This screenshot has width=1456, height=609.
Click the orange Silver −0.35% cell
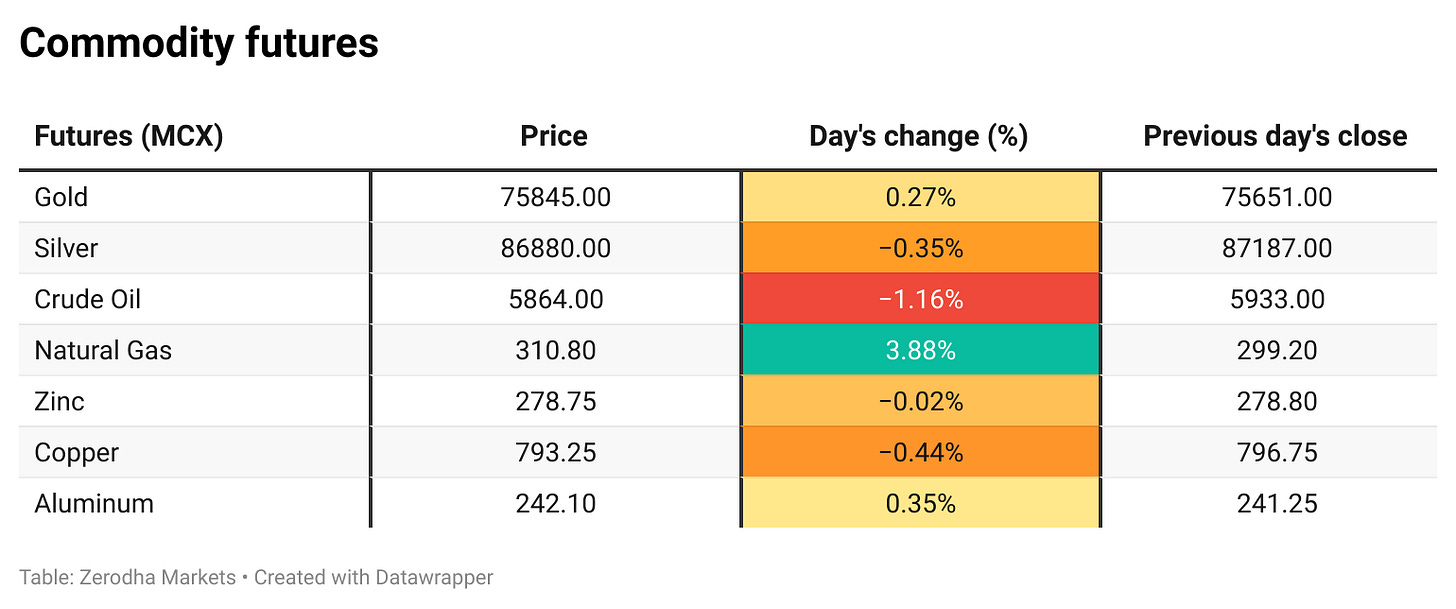[x=920, y=249]
